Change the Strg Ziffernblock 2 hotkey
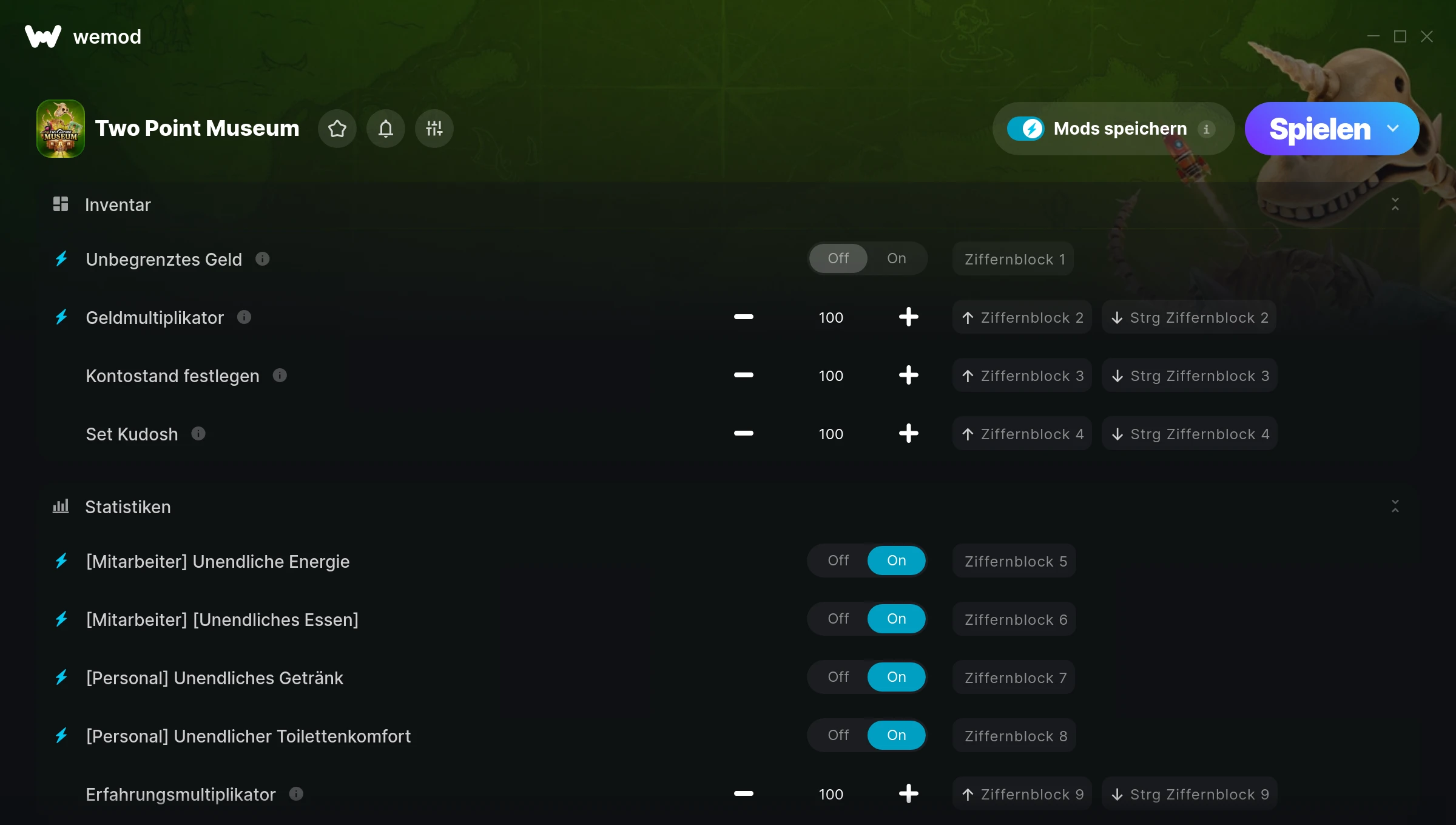 (x=1189, y=317)
